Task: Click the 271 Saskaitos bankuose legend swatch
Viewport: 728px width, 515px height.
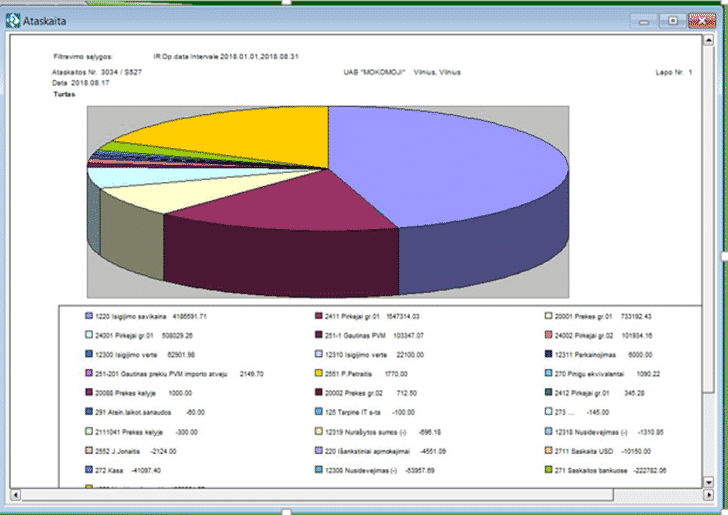Action: coord(546,469)
